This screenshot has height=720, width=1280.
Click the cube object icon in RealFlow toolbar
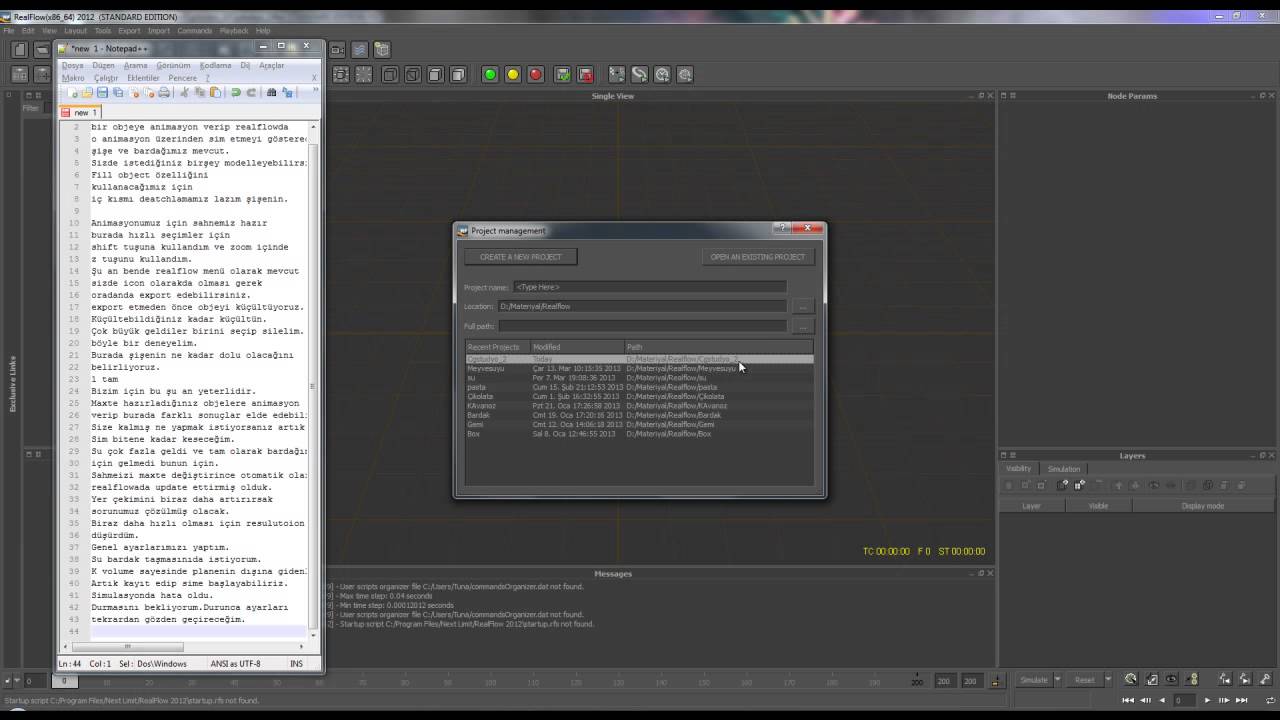coord(381,49)
